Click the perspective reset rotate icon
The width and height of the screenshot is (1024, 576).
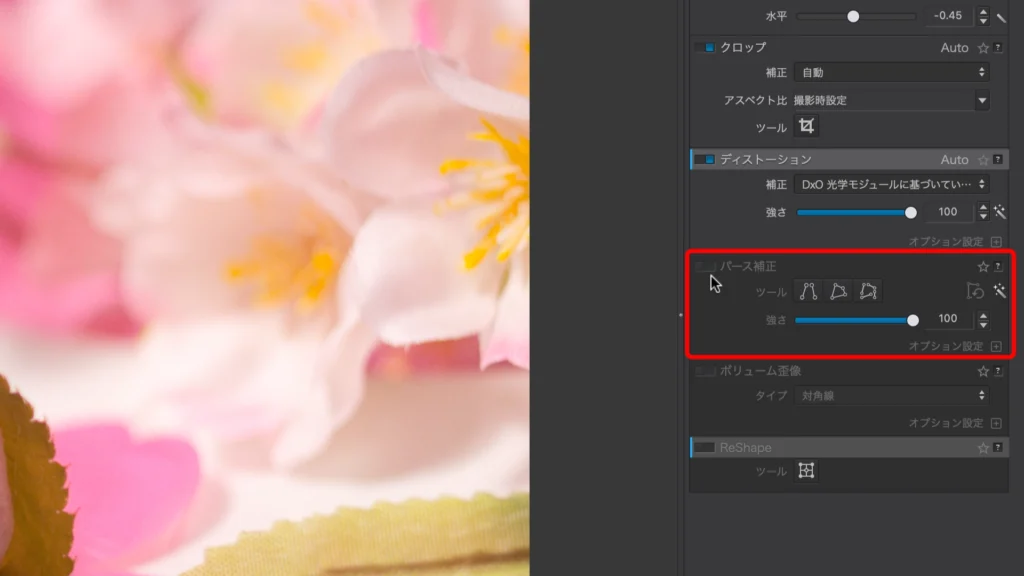click(975, 292)
